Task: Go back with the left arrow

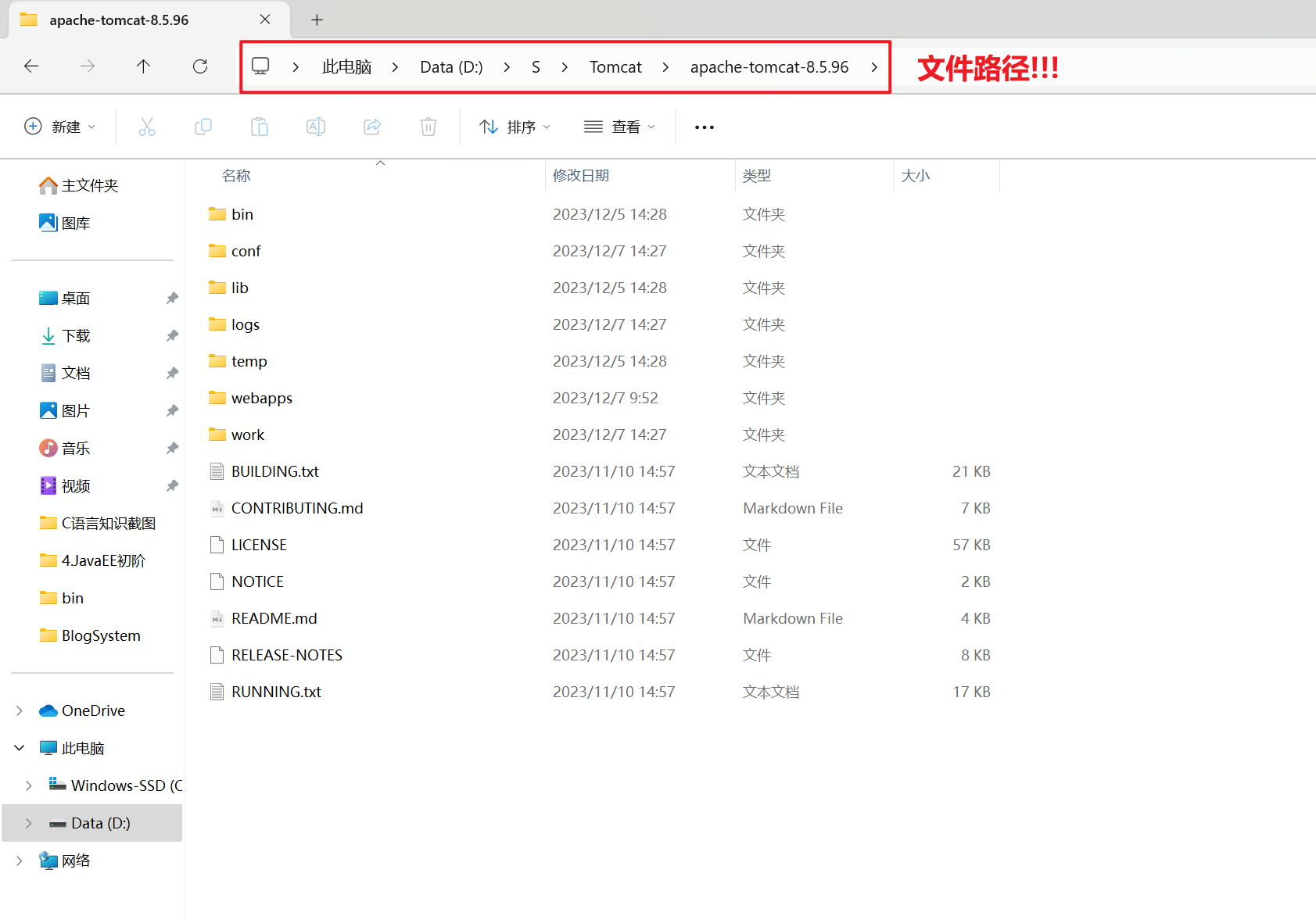Action: coord(31,66)
